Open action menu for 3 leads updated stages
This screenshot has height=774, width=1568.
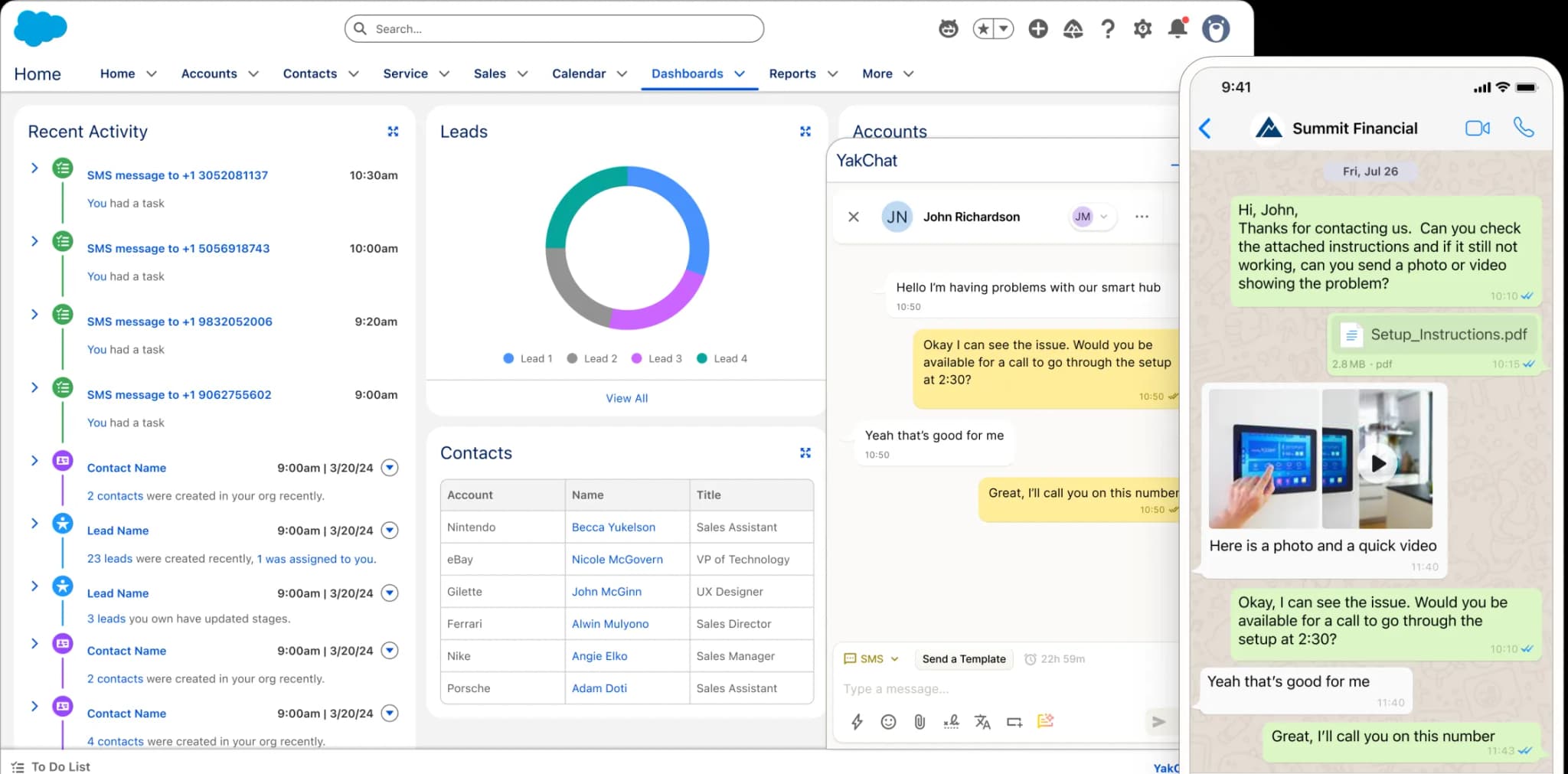390,593
